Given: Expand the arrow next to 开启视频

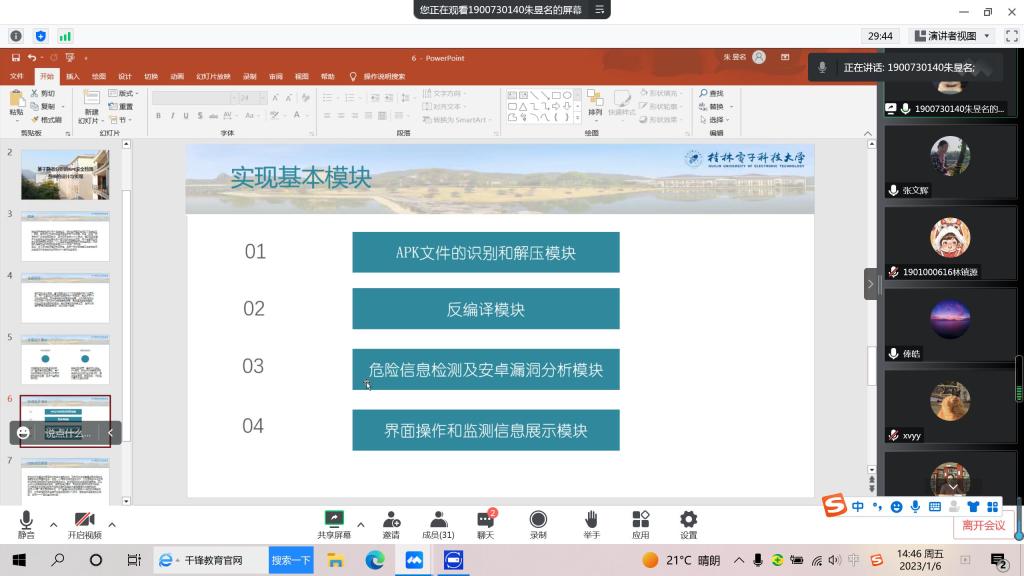Looking at the screenshot, I should (x=112, y=524).
